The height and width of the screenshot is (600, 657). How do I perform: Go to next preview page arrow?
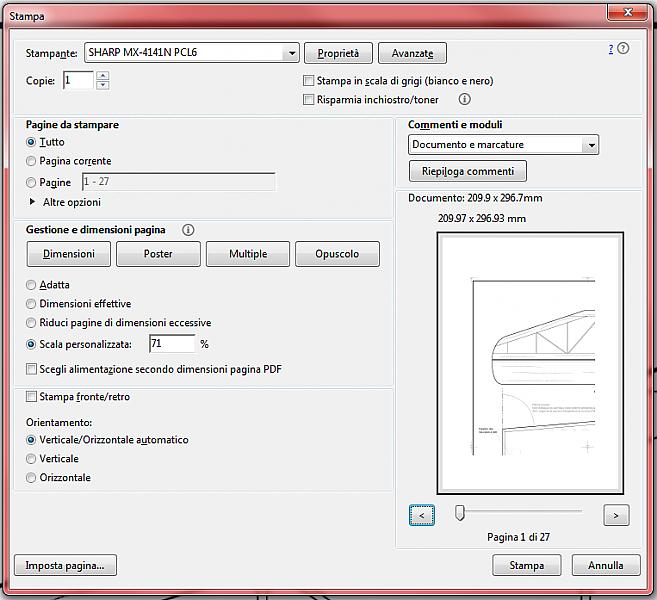pos(616,515)
